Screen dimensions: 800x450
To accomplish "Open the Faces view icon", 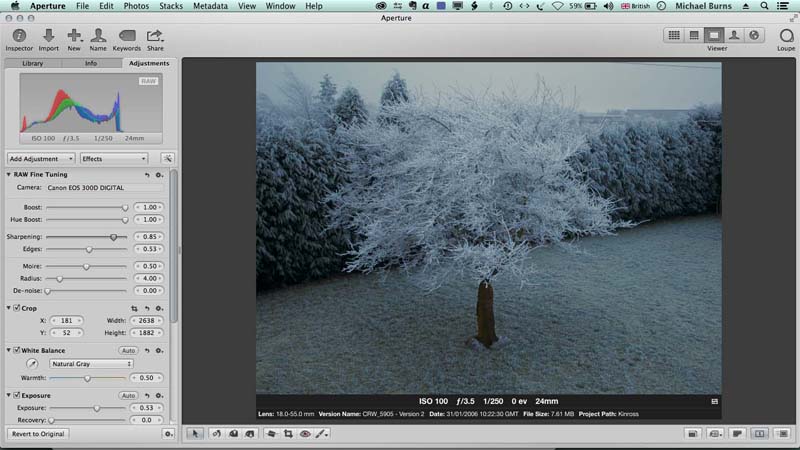I will pos(734,35).
